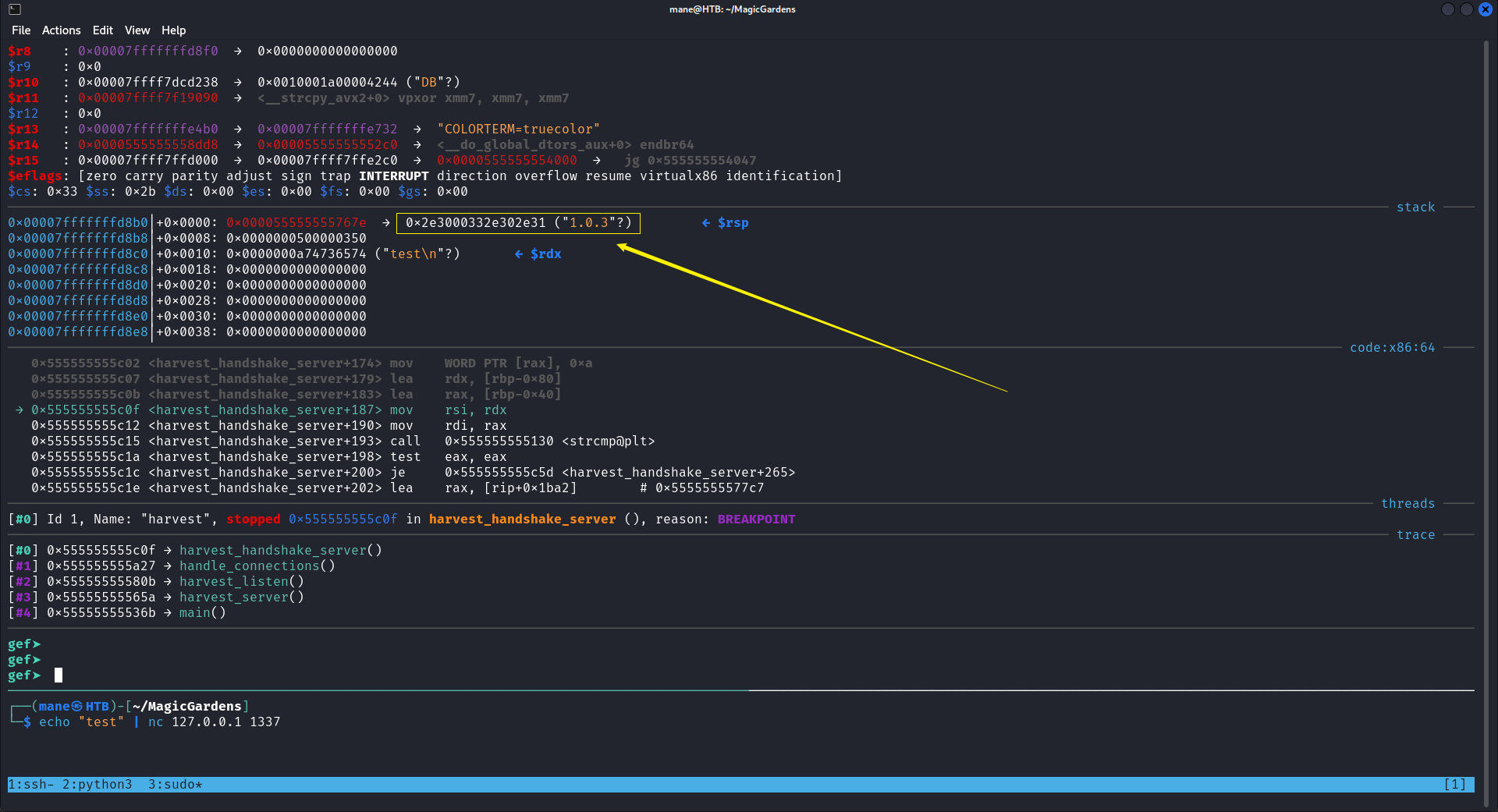Click the "COLORTERM=truecolor" string
Screen dimensions: 1498x812
click(519, 129)
